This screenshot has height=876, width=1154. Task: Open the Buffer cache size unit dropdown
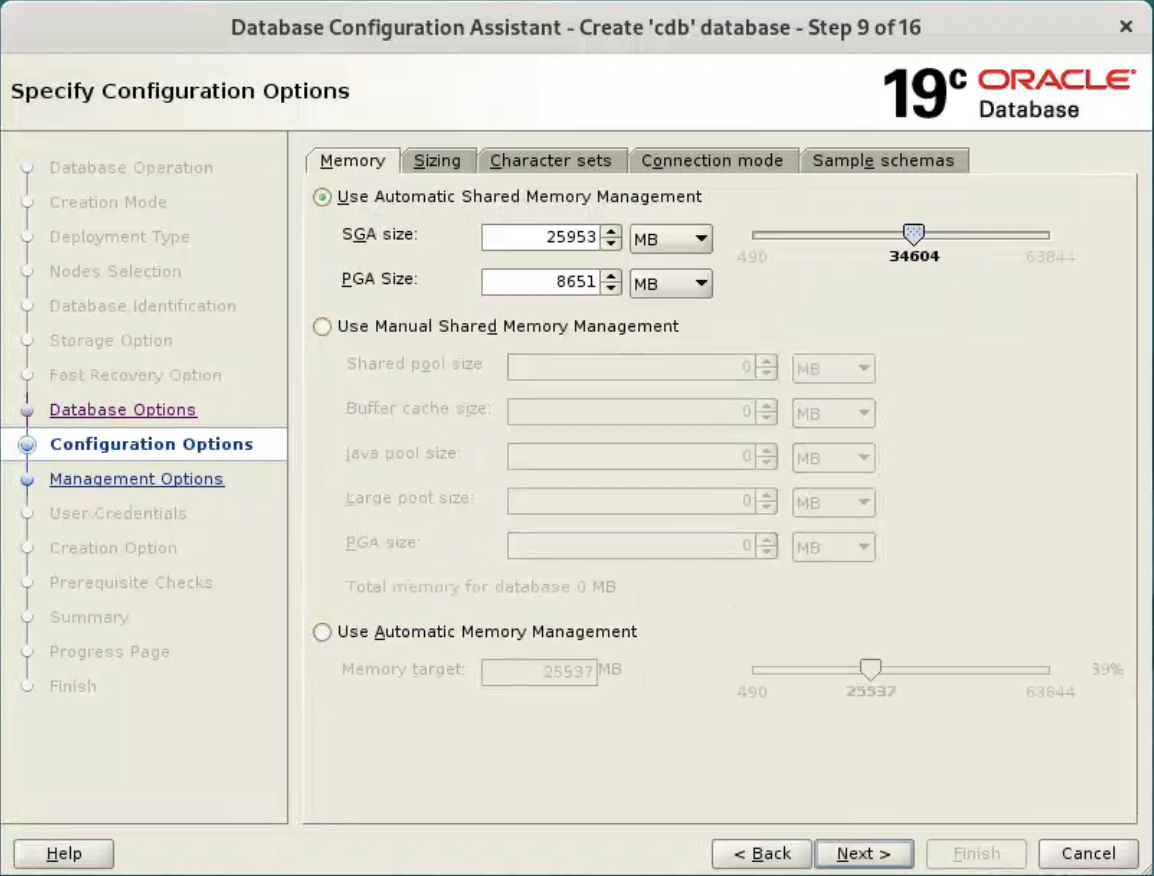(834, 414)
